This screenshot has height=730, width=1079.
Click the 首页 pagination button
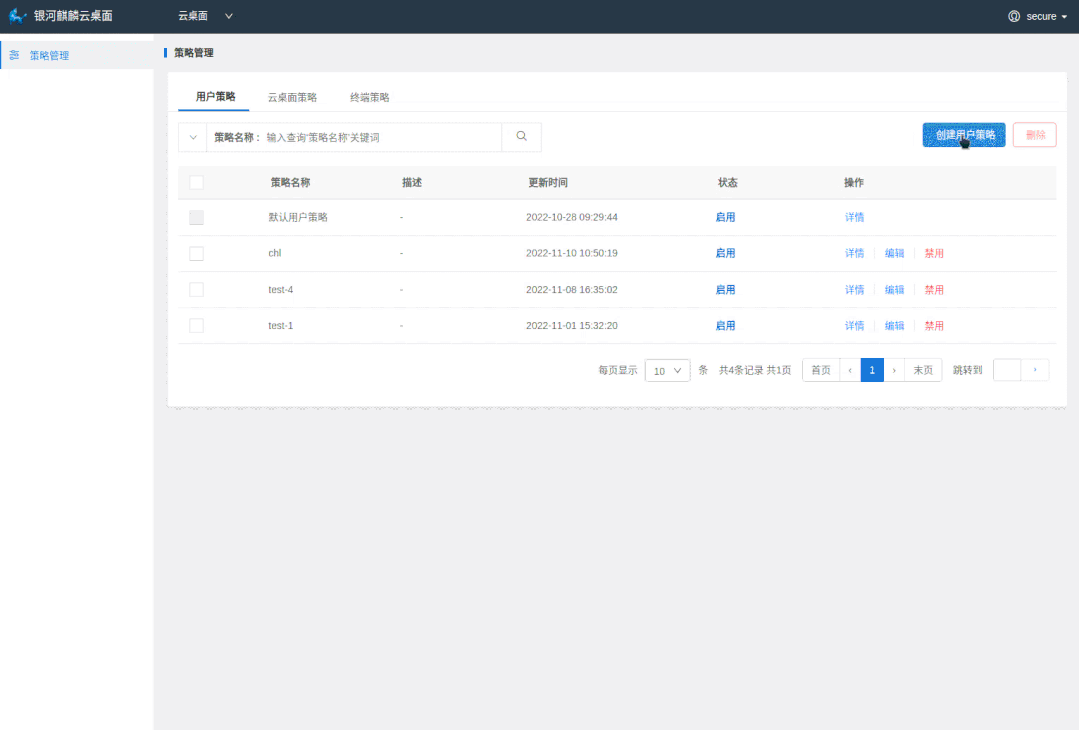pos(821,370)
